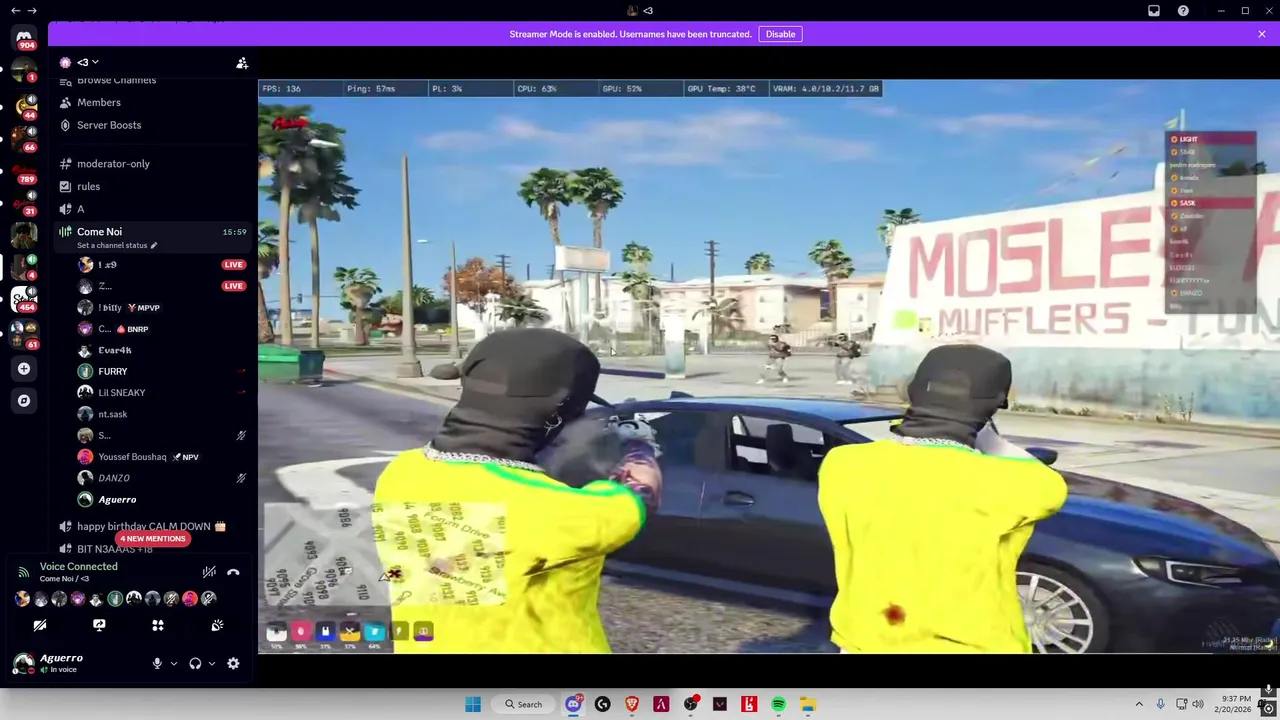Image resolution: width=1280 pixels, height=720 pixels.
Task: Open server with 454 notification badge
Action: click(24, 297)
